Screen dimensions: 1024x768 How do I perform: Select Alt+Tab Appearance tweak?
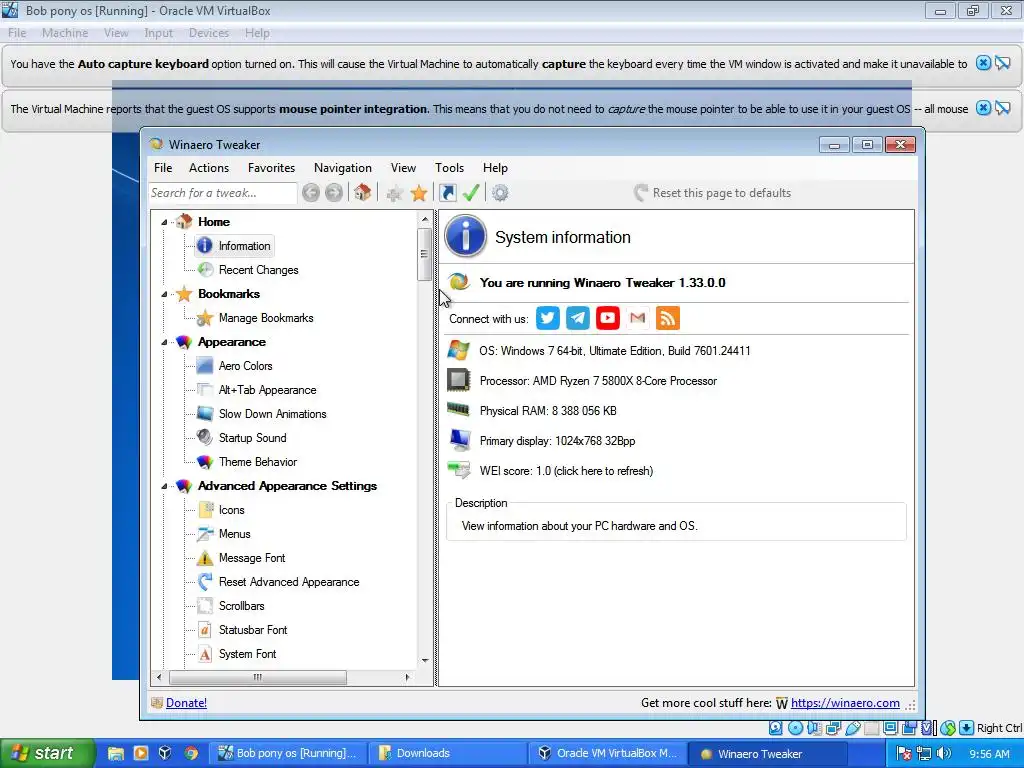click(x=267, y=390)
